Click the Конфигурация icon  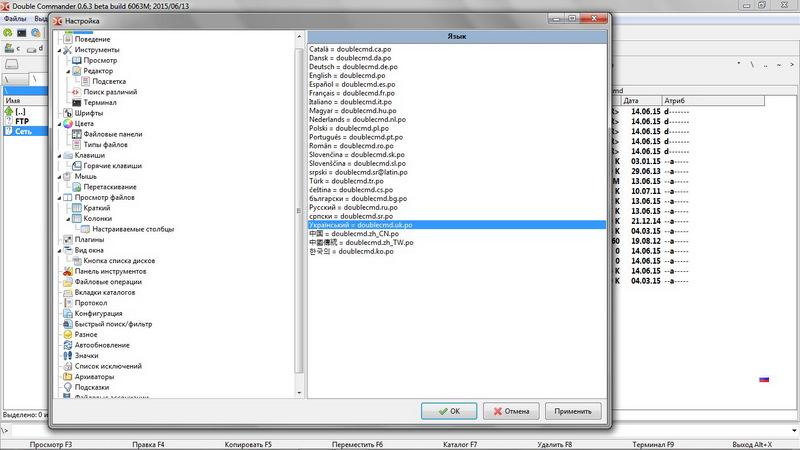[x=68, y=313]
